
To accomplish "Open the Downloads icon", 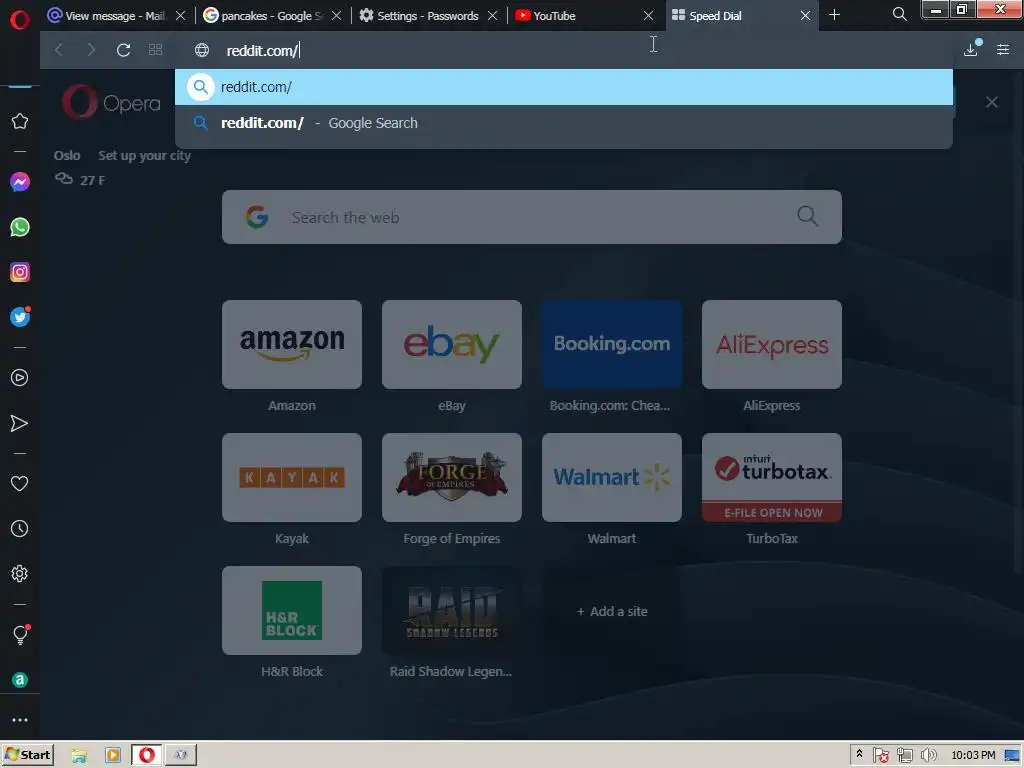I will point(971,49).
